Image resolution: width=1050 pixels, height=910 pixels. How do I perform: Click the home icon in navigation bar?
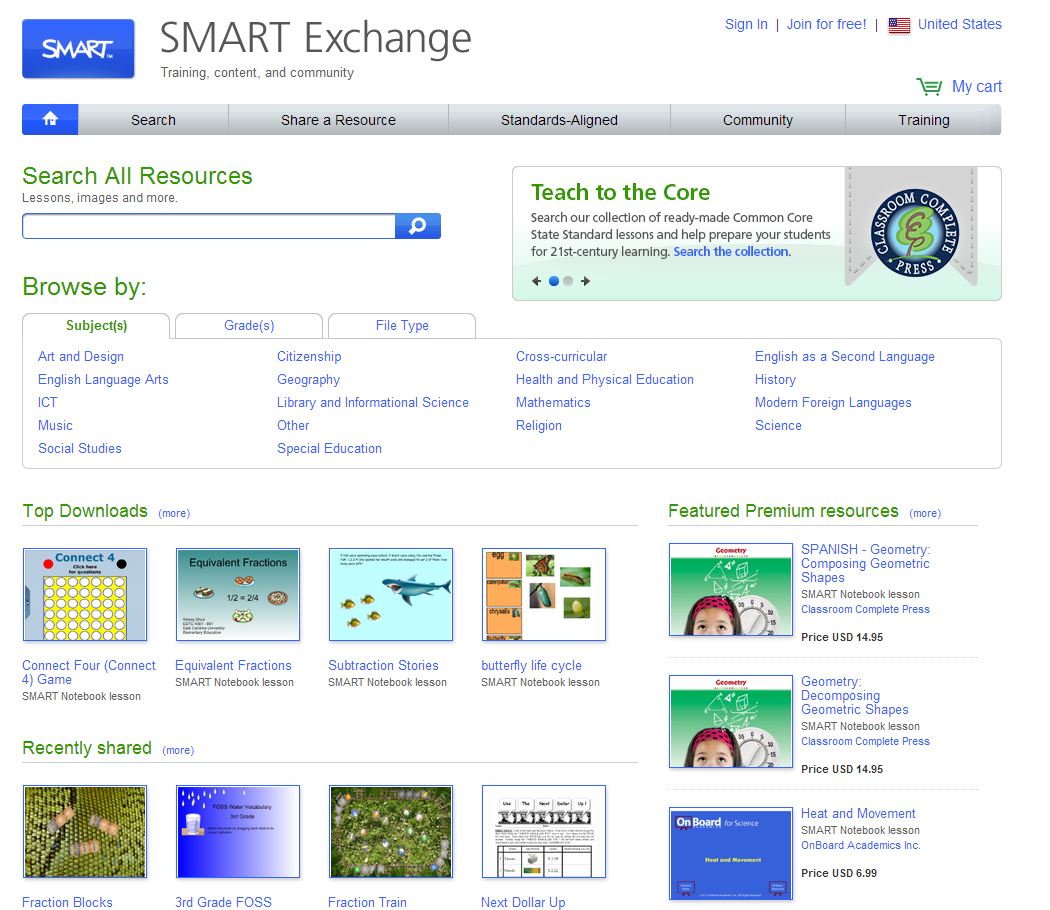(x=50, y=119)
